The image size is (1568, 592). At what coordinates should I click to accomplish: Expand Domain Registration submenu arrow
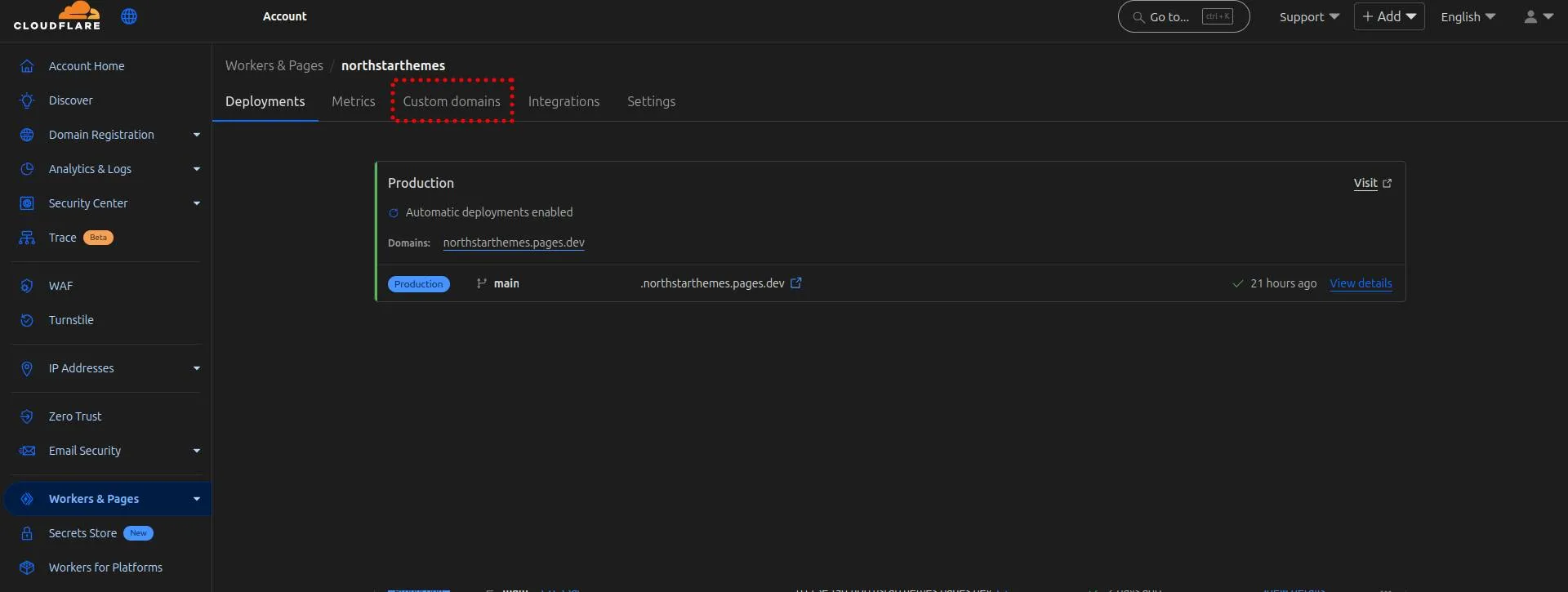pyautogui.click(x=197, y=135)
